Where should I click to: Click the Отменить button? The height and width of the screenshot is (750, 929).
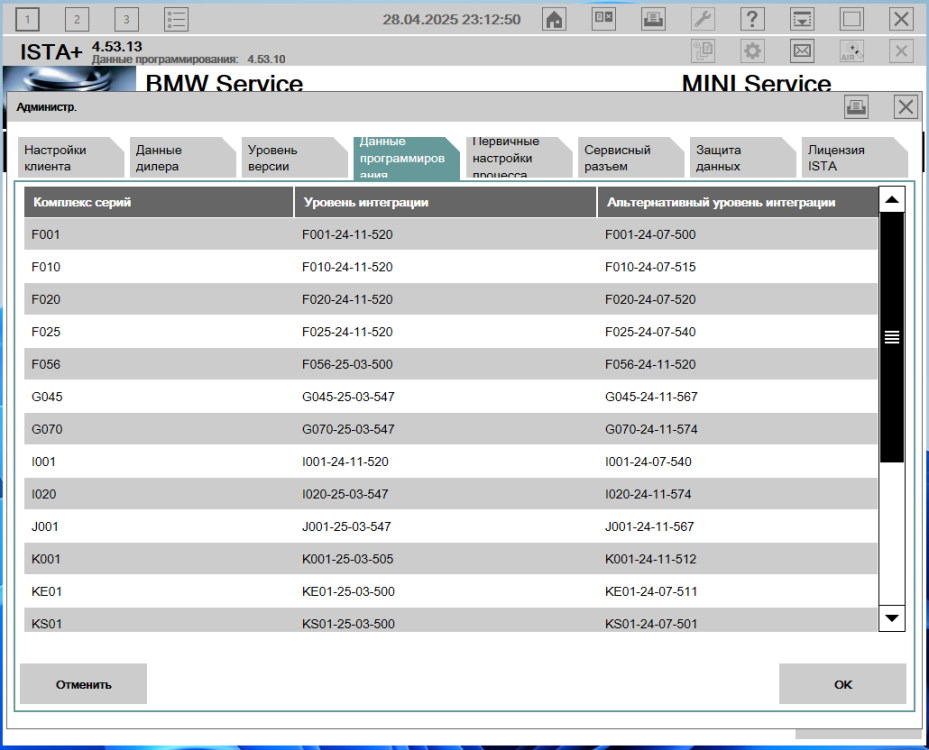pos(83,685)
